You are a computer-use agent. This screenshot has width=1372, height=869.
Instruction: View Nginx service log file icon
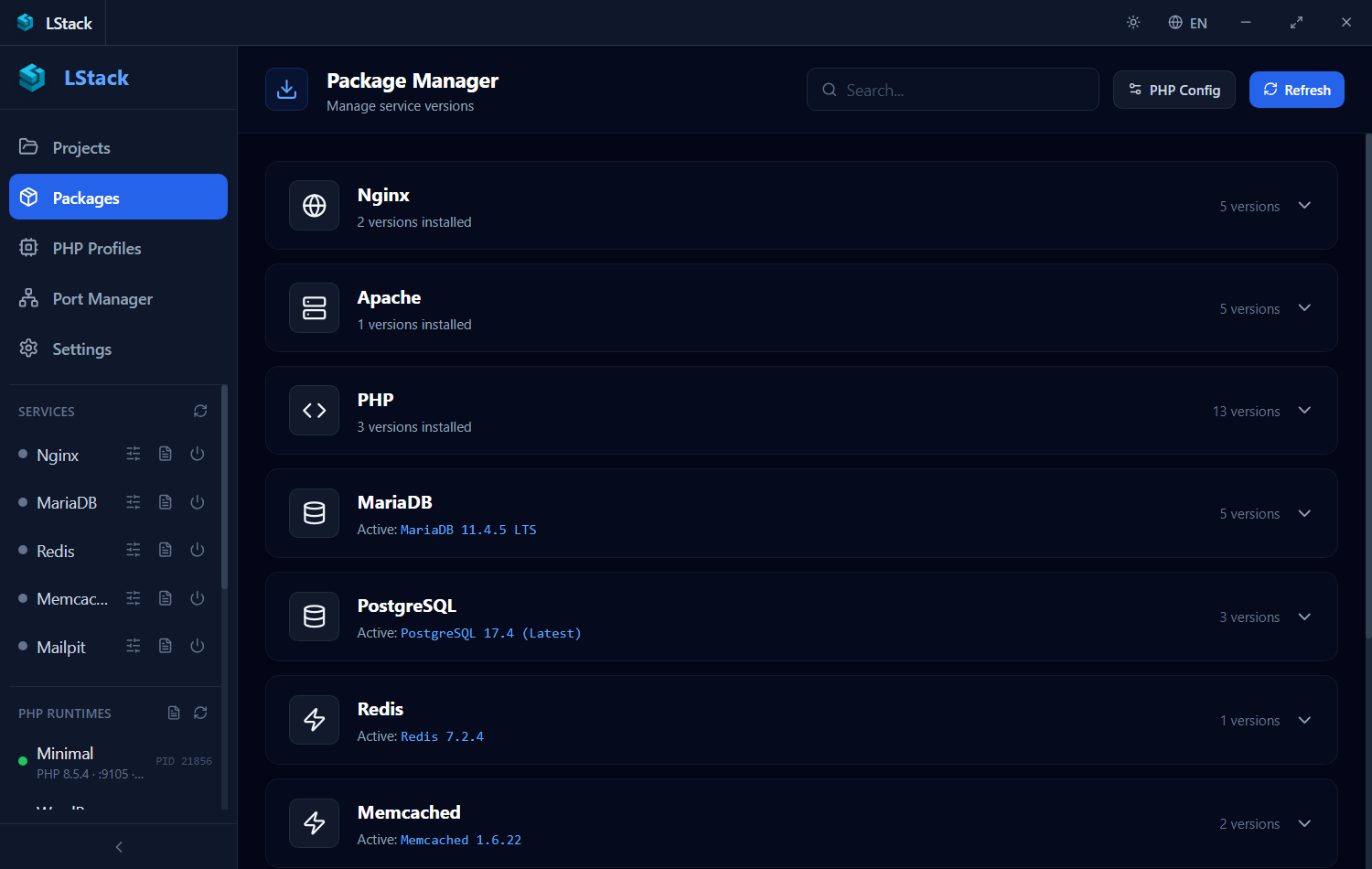(166, 454)
